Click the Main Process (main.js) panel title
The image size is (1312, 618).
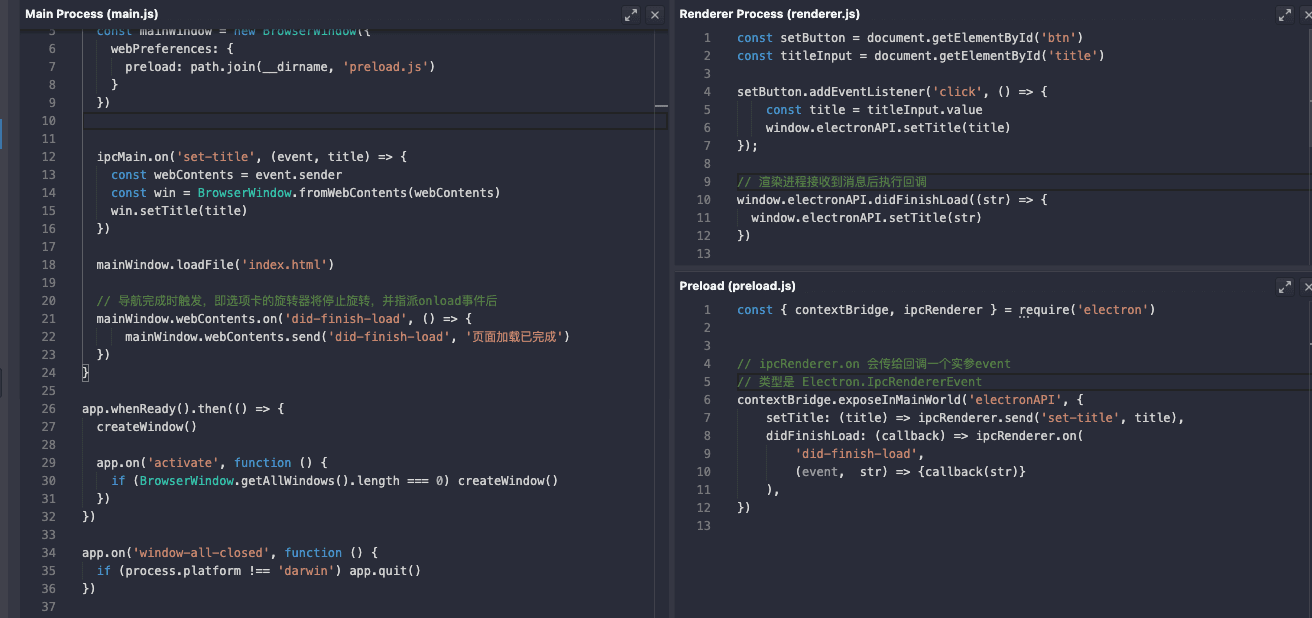88,14
